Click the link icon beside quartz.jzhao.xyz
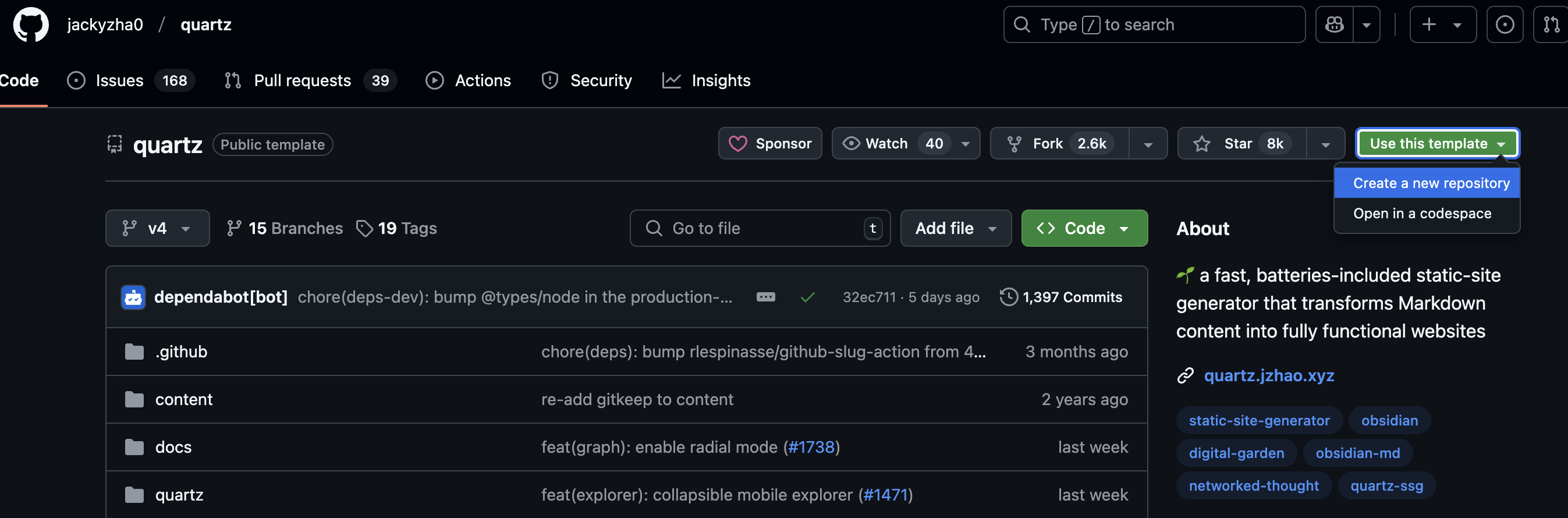This screenshot has height=518, width=1568. point(1185,375)
